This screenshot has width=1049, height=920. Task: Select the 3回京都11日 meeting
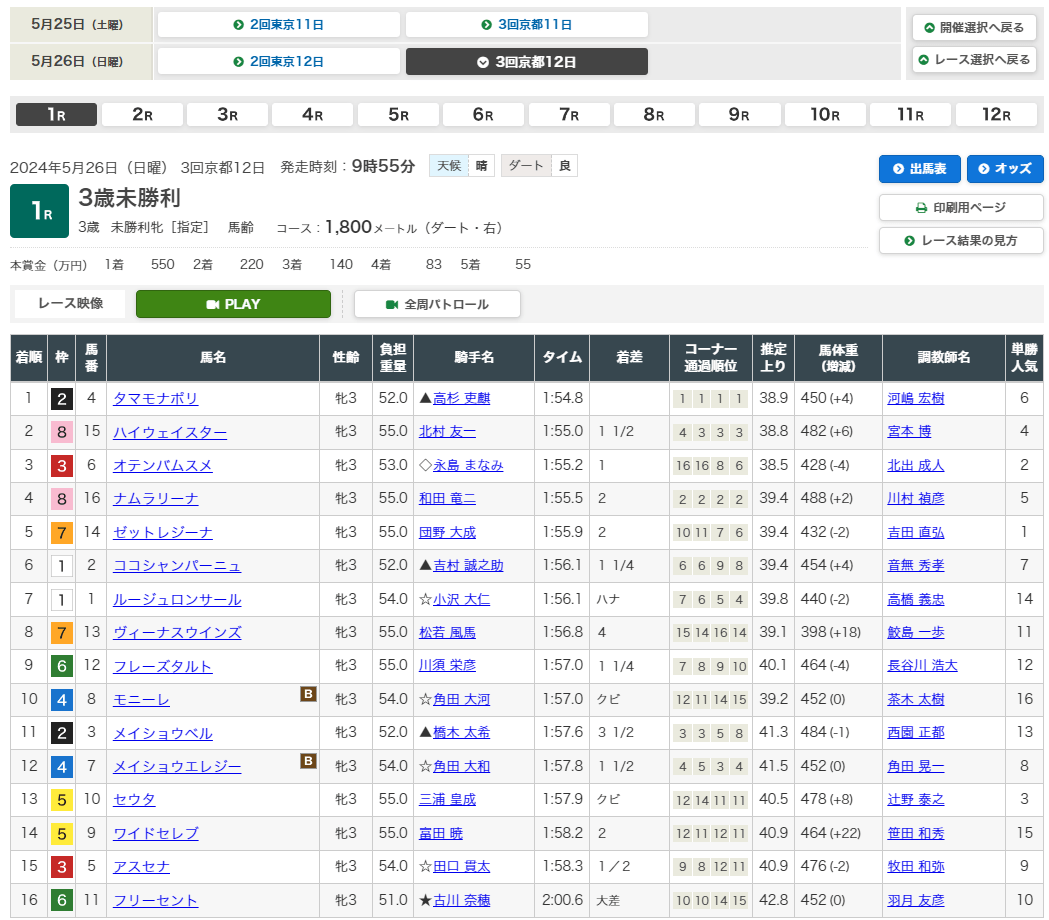(526, 25)
